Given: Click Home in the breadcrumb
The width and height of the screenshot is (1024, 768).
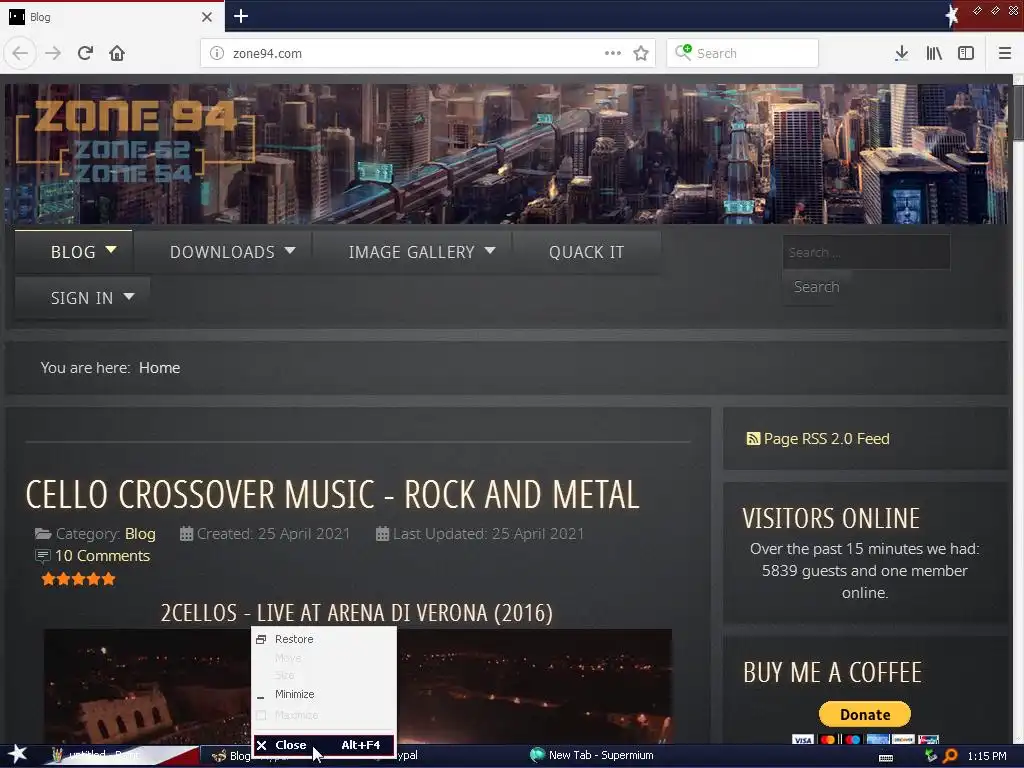Looking at the screenshot, I should coord(159,368).
